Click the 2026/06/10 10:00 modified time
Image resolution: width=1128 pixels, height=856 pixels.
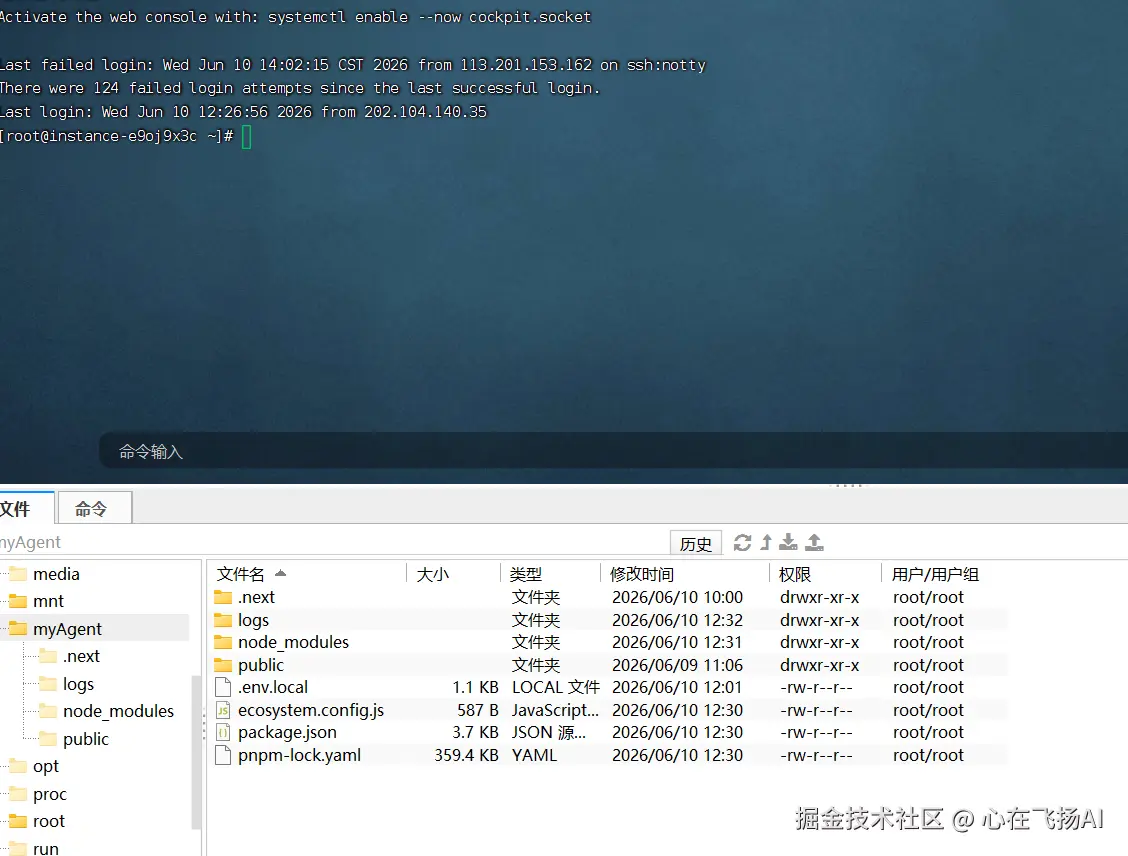point(678,597)
